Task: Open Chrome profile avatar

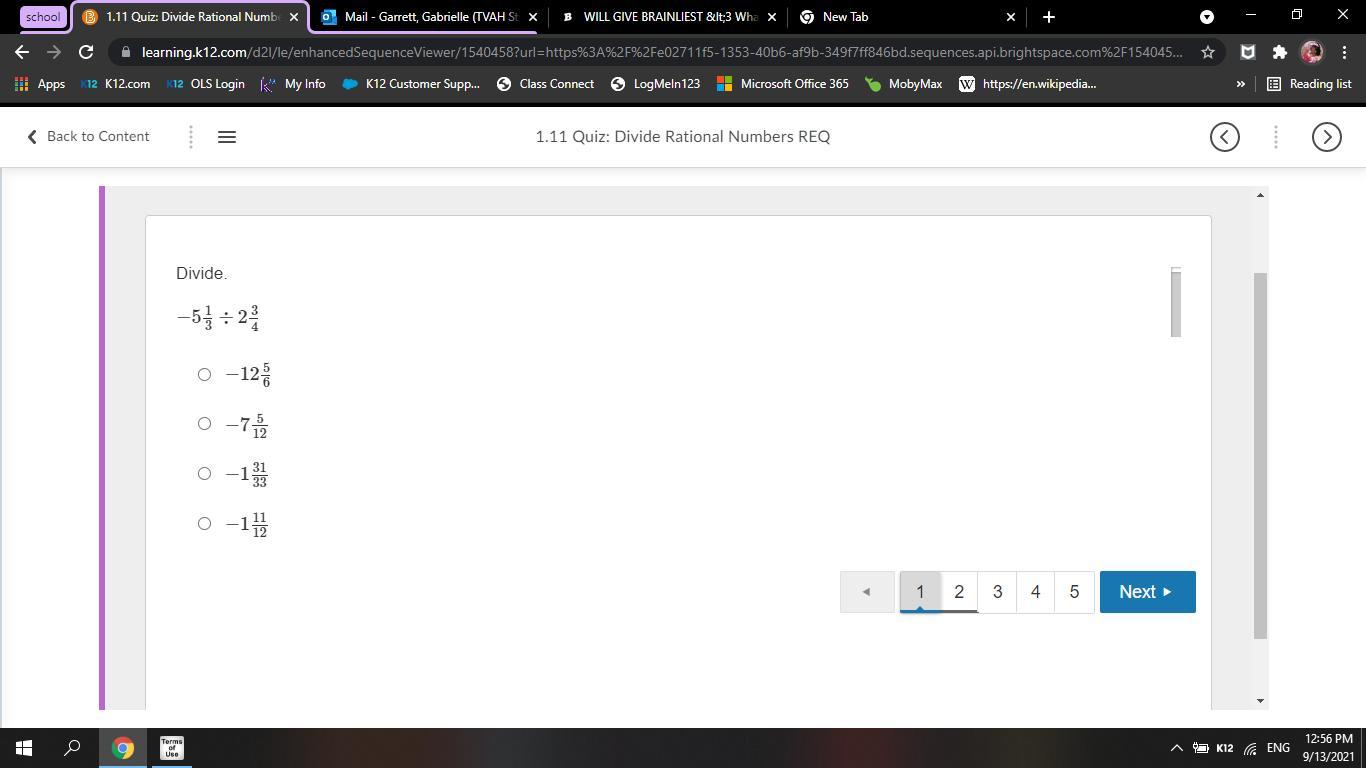Action: pyautogui.click(x=1312, y=52)
